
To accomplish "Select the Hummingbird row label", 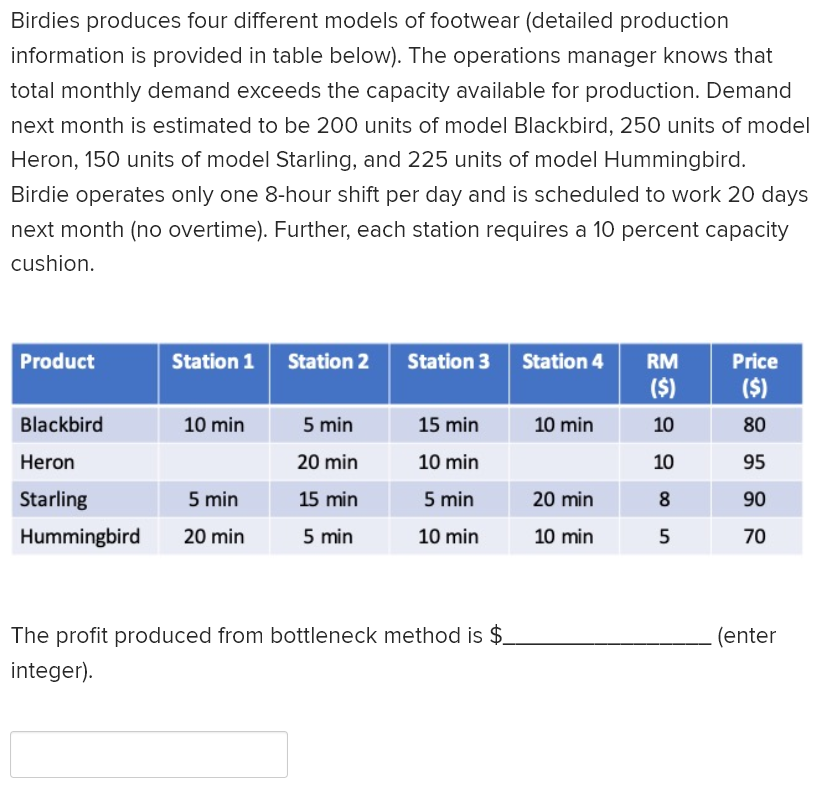I will pos(80,537).
